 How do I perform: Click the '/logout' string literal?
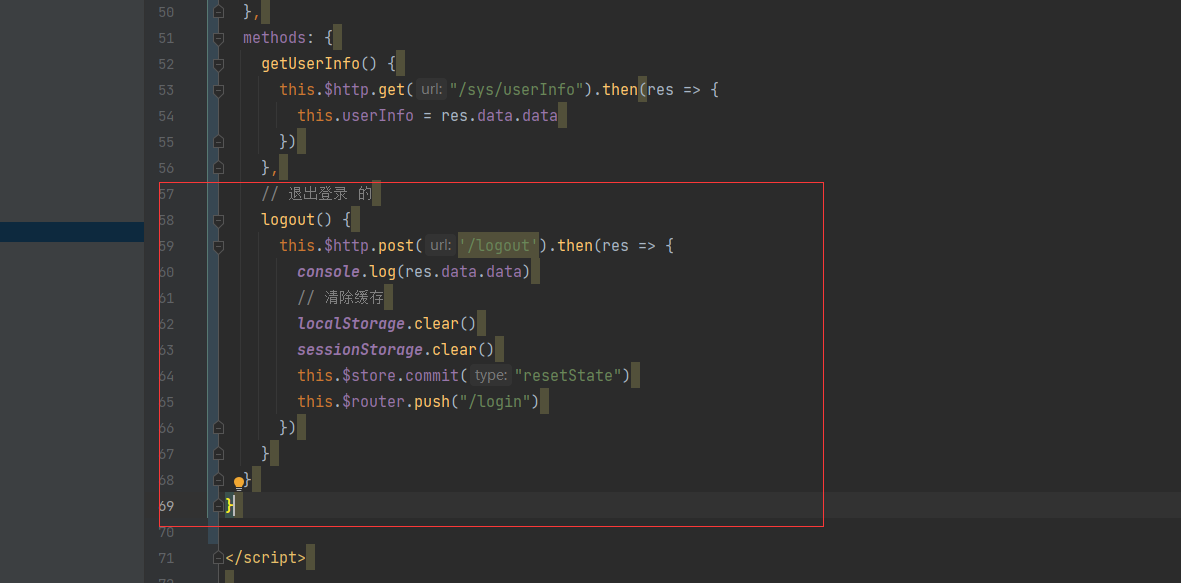499,246
